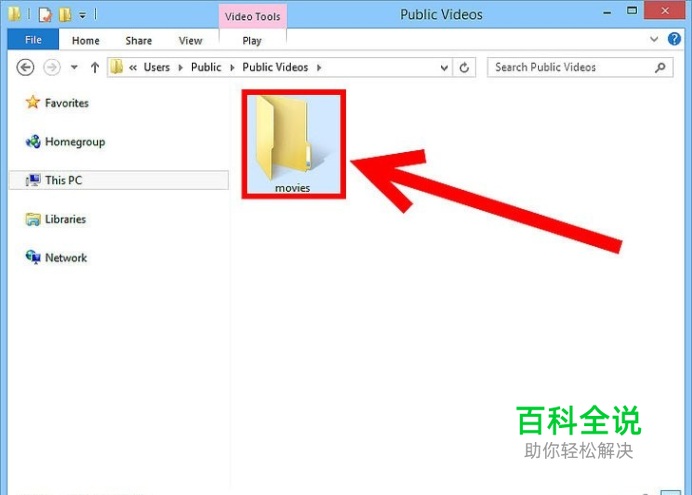
Task: Expand the arrow after Users breadcrumb
Action: [x=181, y=68]
